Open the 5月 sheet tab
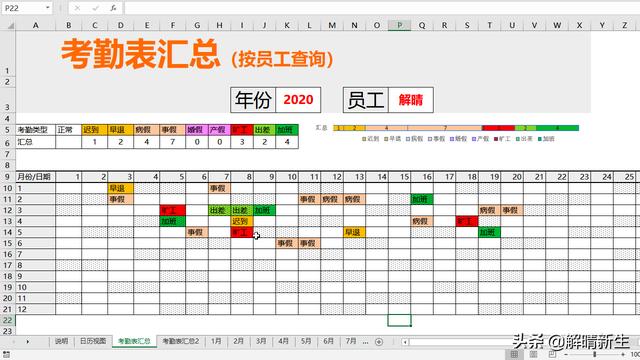The image size is (640, 360). click(306, 341)
